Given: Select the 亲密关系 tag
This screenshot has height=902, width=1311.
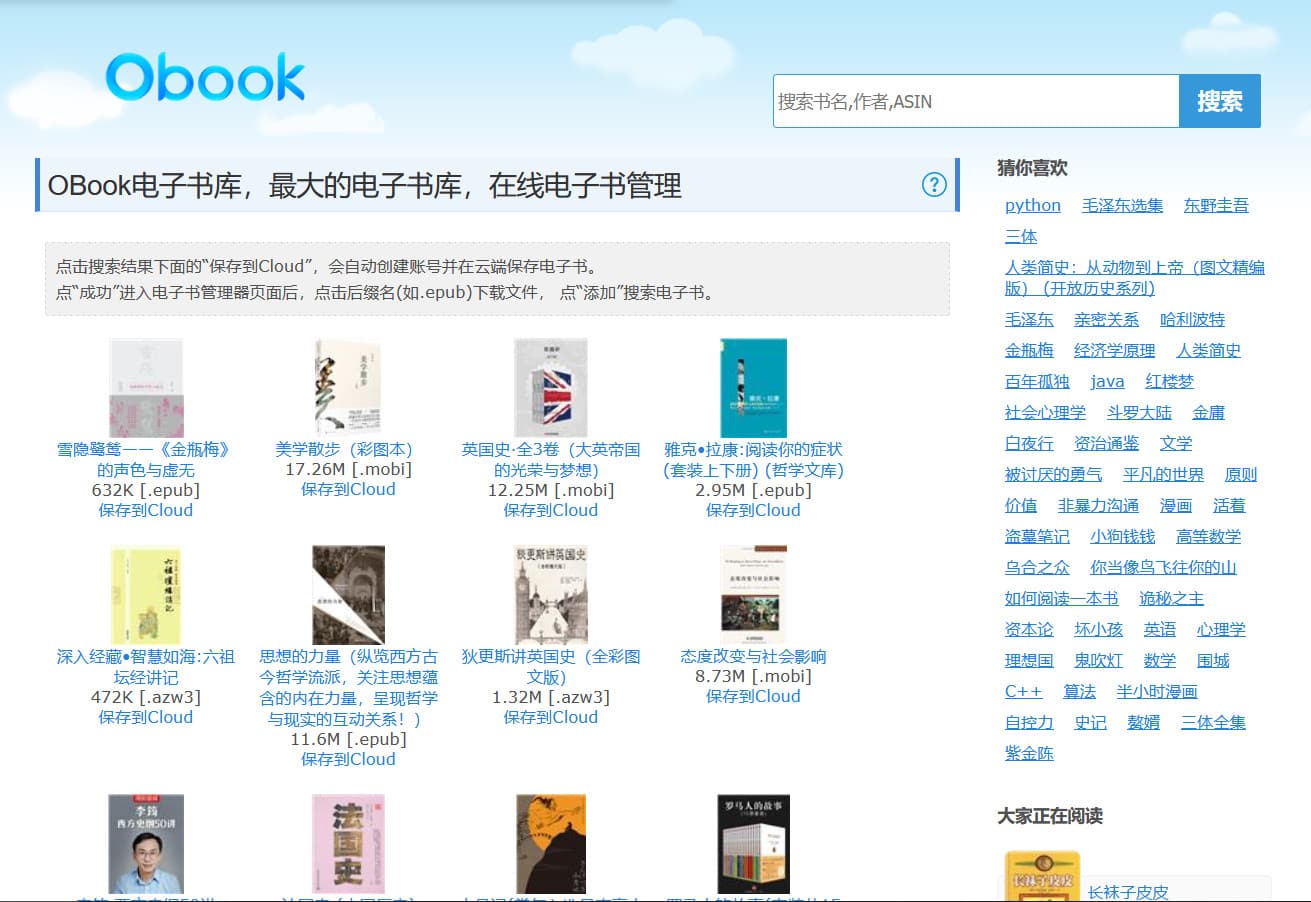Looking at the screenshot, I should (x=1106, y=319).
